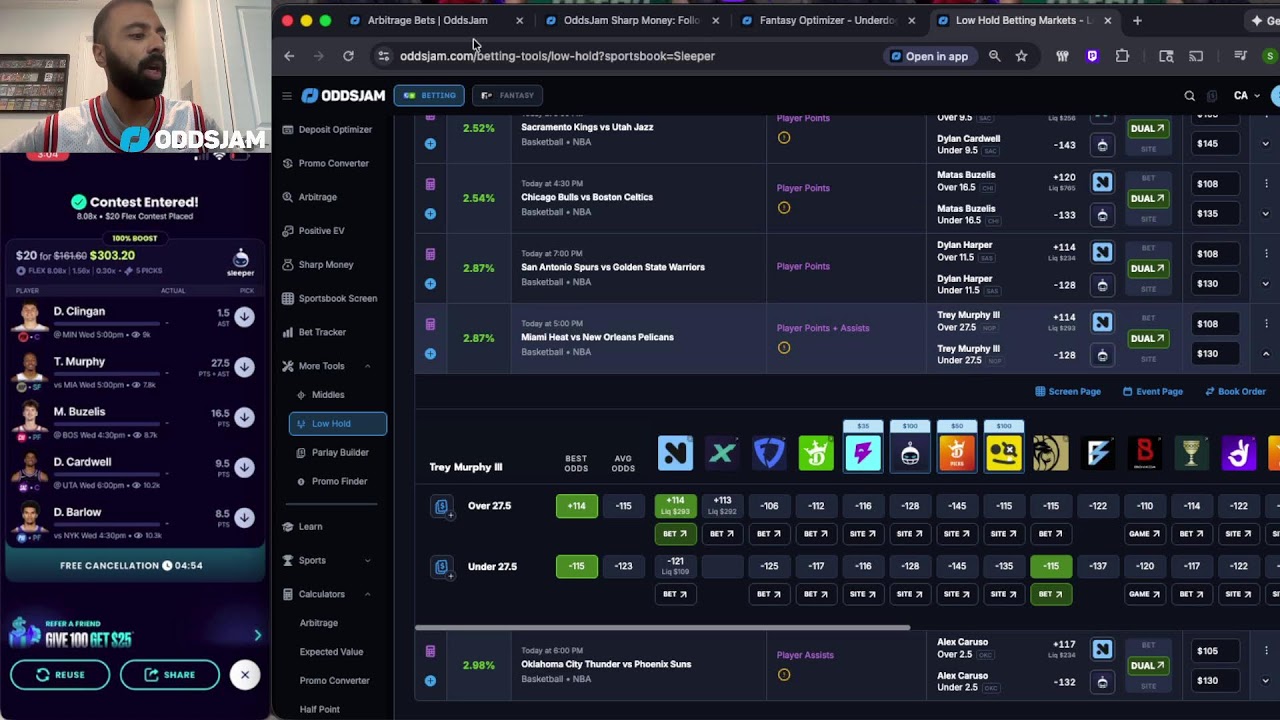This screenshot has height=720, width=1280.
Task: Click the OddsJam logo in header
Action: [343, 95]
